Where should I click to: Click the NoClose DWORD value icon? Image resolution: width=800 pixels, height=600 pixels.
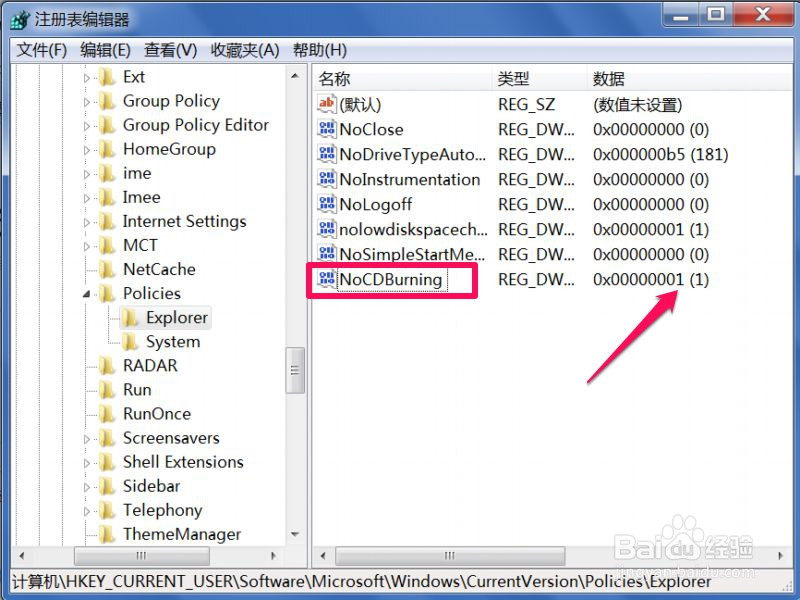click(327, 129)
